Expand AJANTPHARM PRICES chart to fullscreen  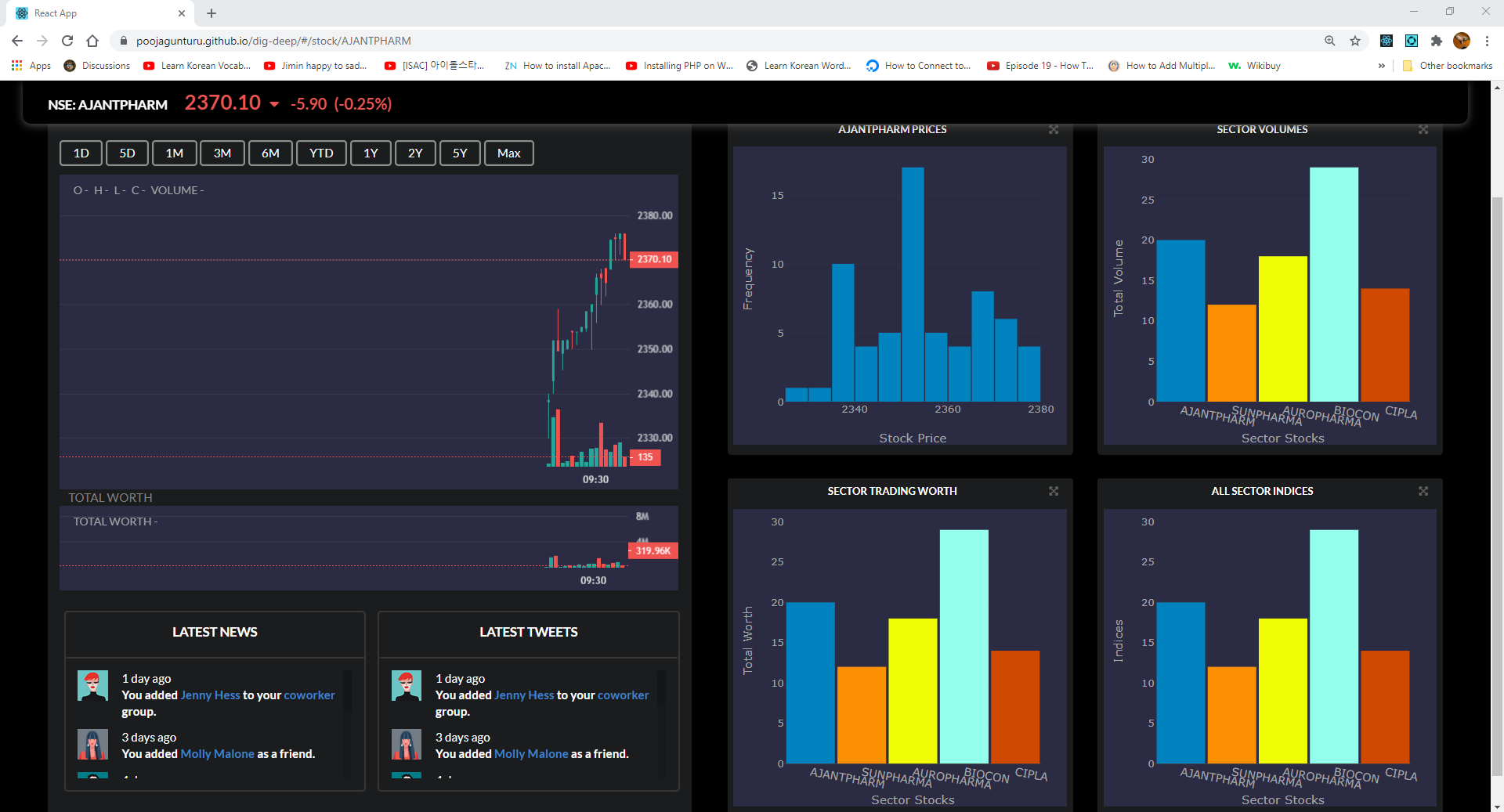point(1054,130)
